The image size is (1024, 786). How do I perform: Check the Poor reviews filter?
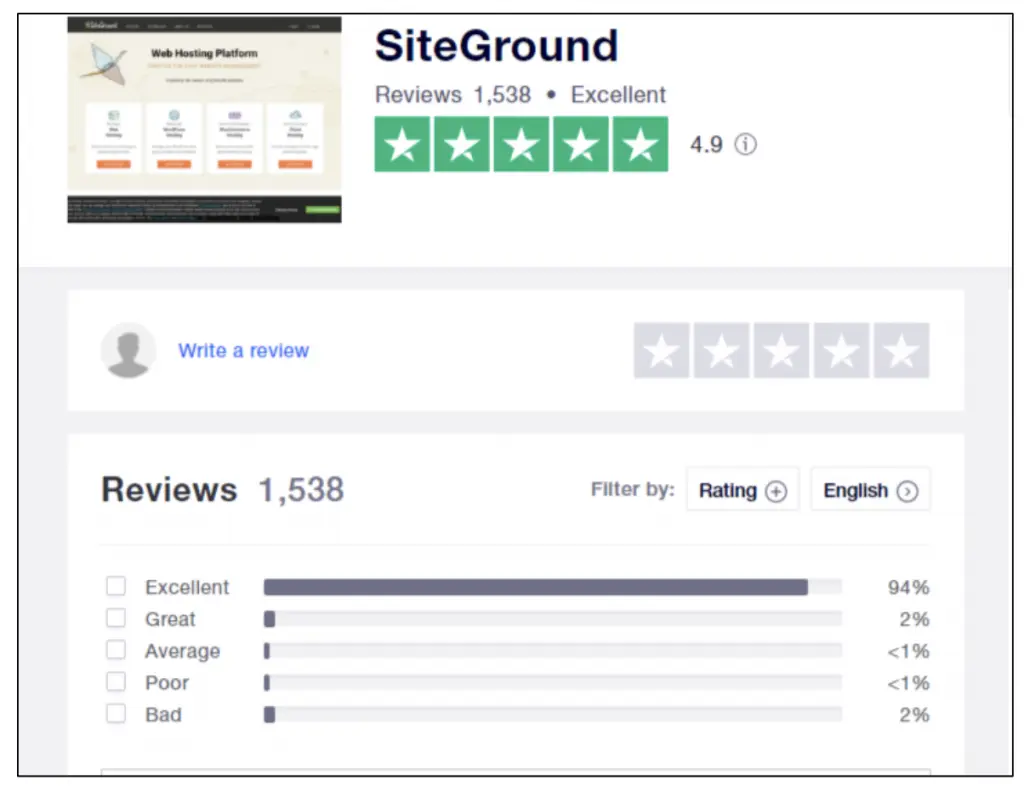(x=116, y=682)
